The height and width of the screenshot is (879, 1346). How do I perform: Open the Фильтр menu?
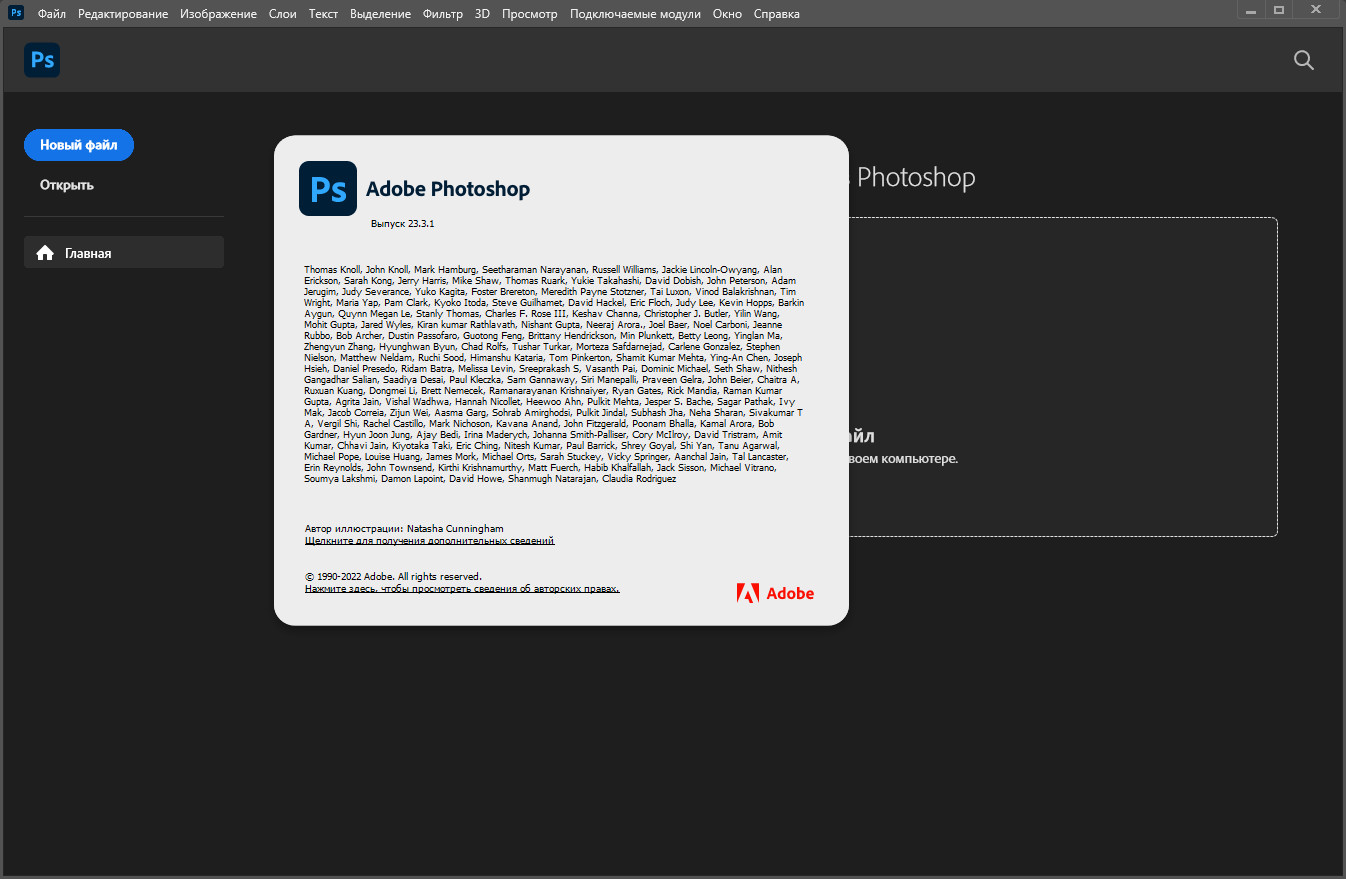[443, 14]
